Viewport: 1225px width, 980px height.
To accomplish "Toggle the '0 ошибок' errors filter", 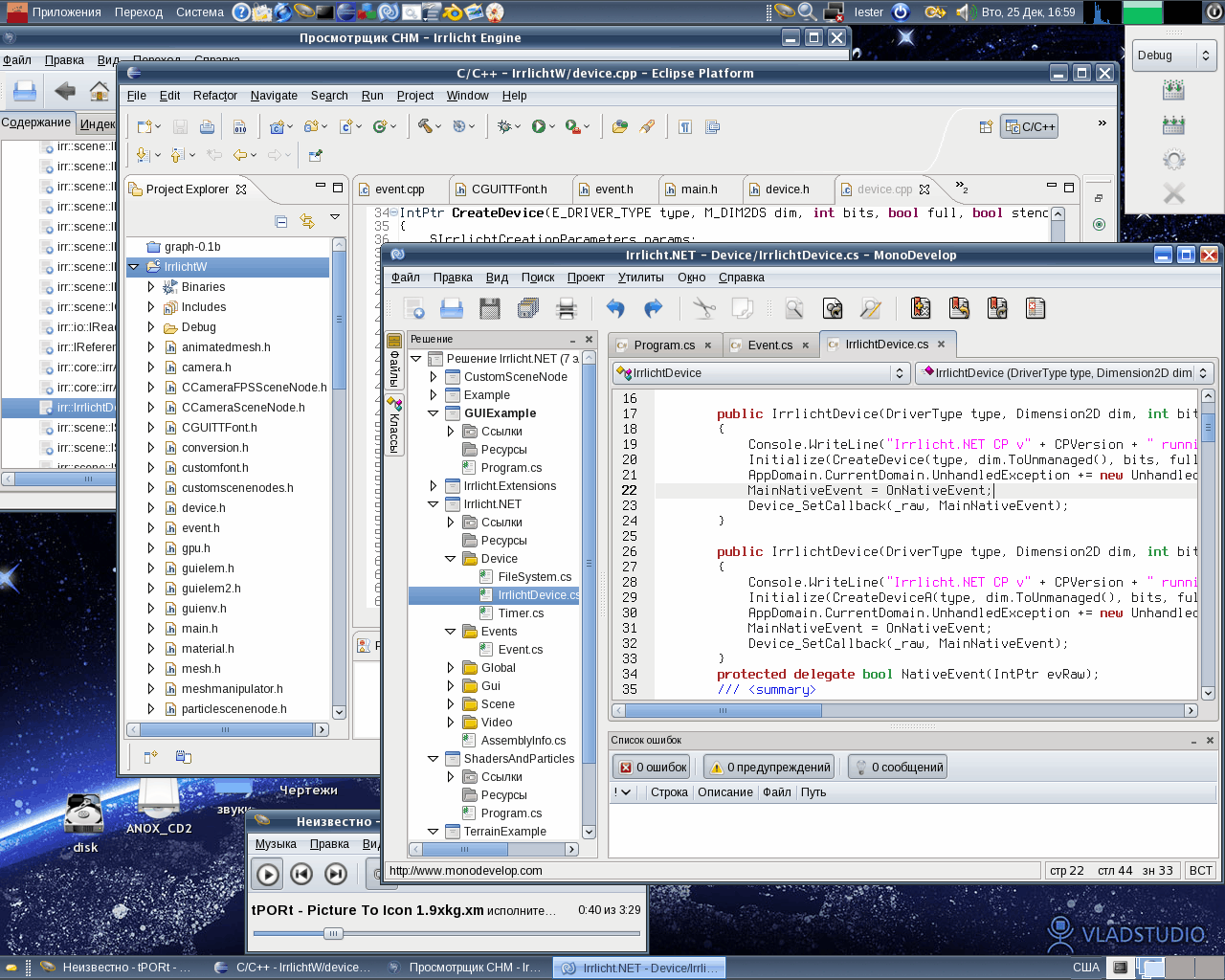I will click(x=653, y=767).
